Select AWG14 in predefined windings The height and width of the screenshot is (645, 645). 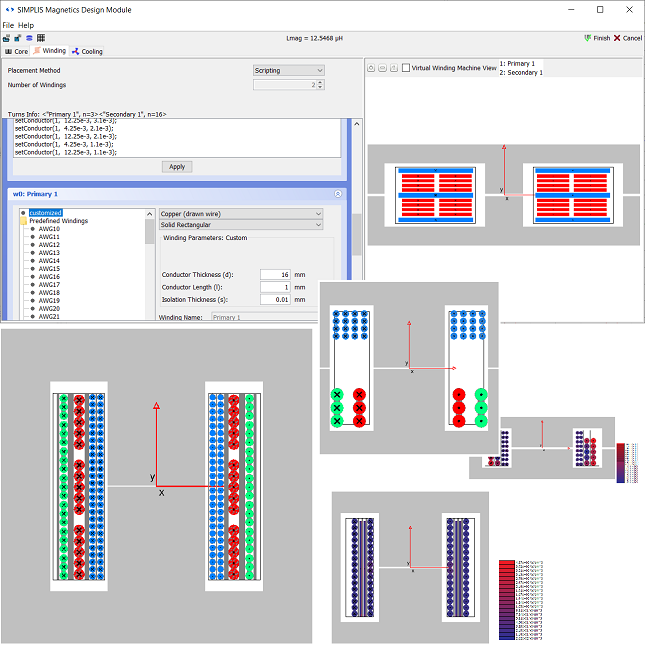point(49,261)
